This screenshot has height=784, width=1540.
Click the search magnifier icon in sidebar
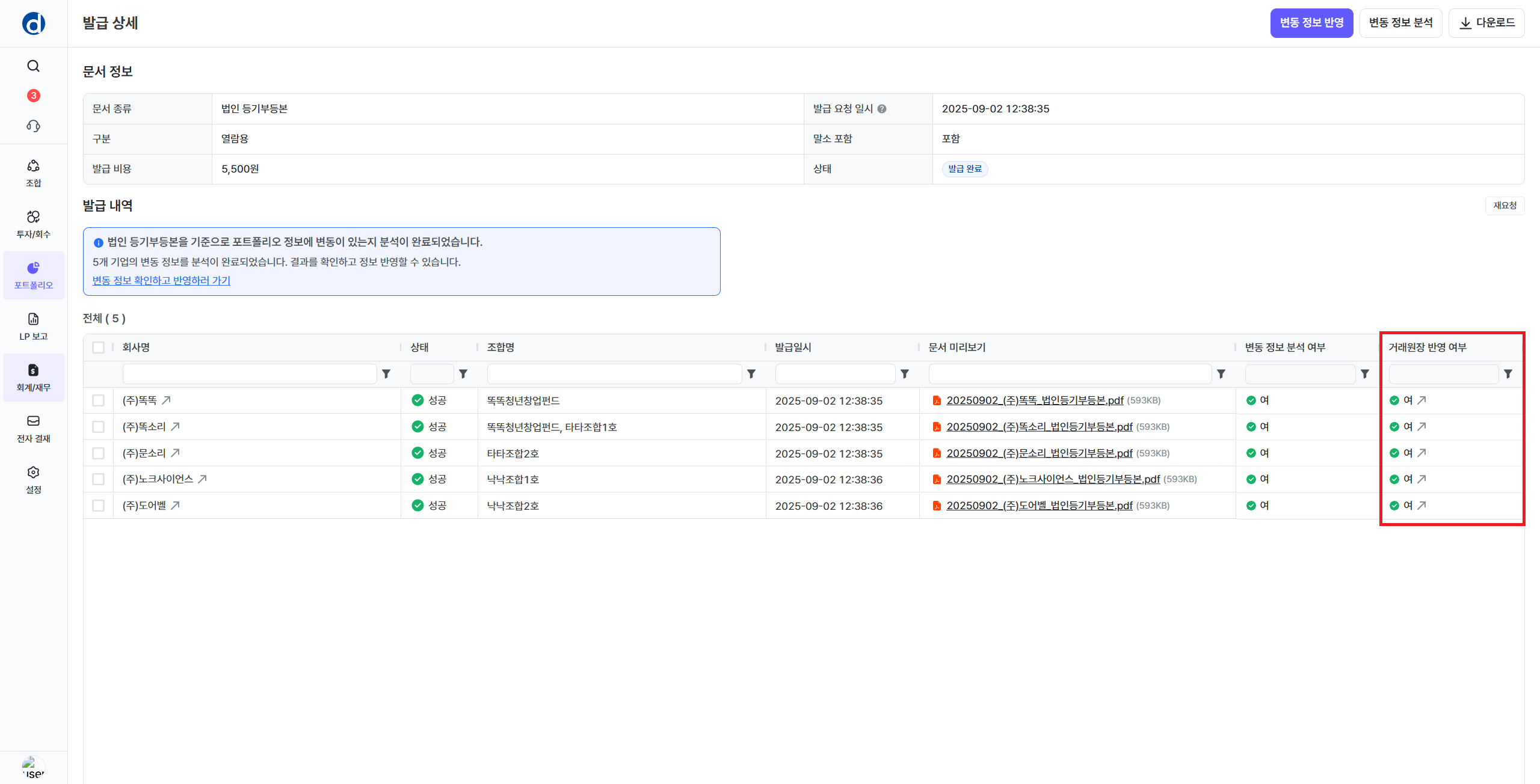coord(33,66)
